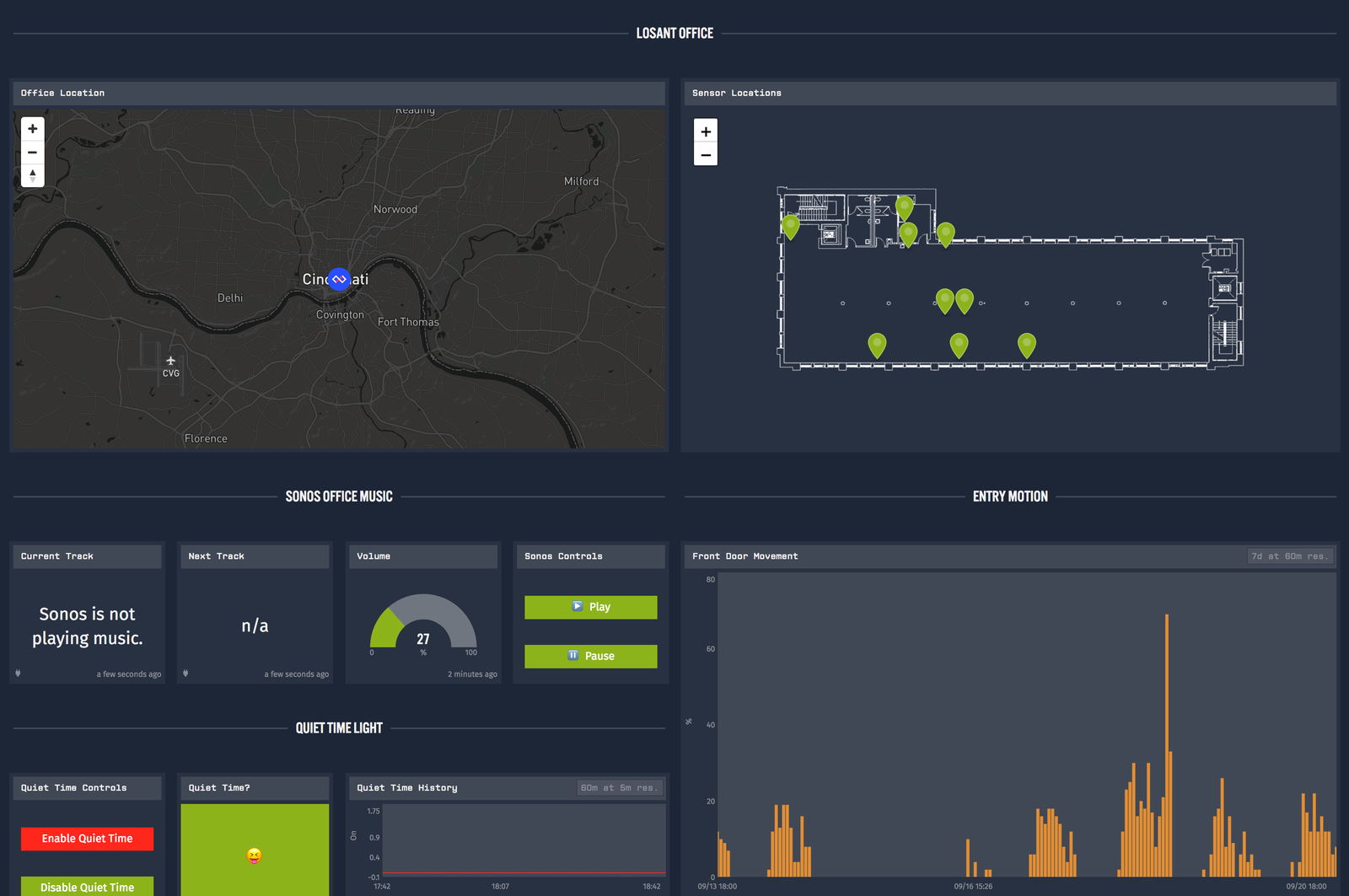Disable Quiet Time with the green button
Screen dimensions: 1349x896
coord(87,887)
